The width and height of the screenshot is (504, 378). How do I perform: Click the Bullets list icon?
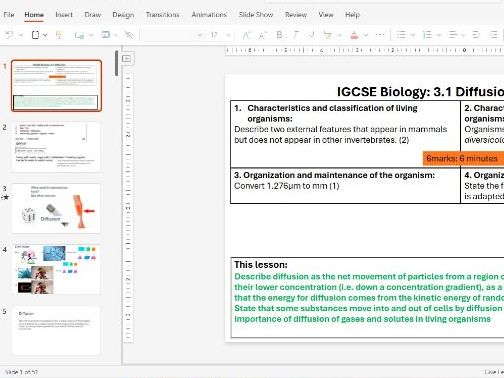[401, 35]
